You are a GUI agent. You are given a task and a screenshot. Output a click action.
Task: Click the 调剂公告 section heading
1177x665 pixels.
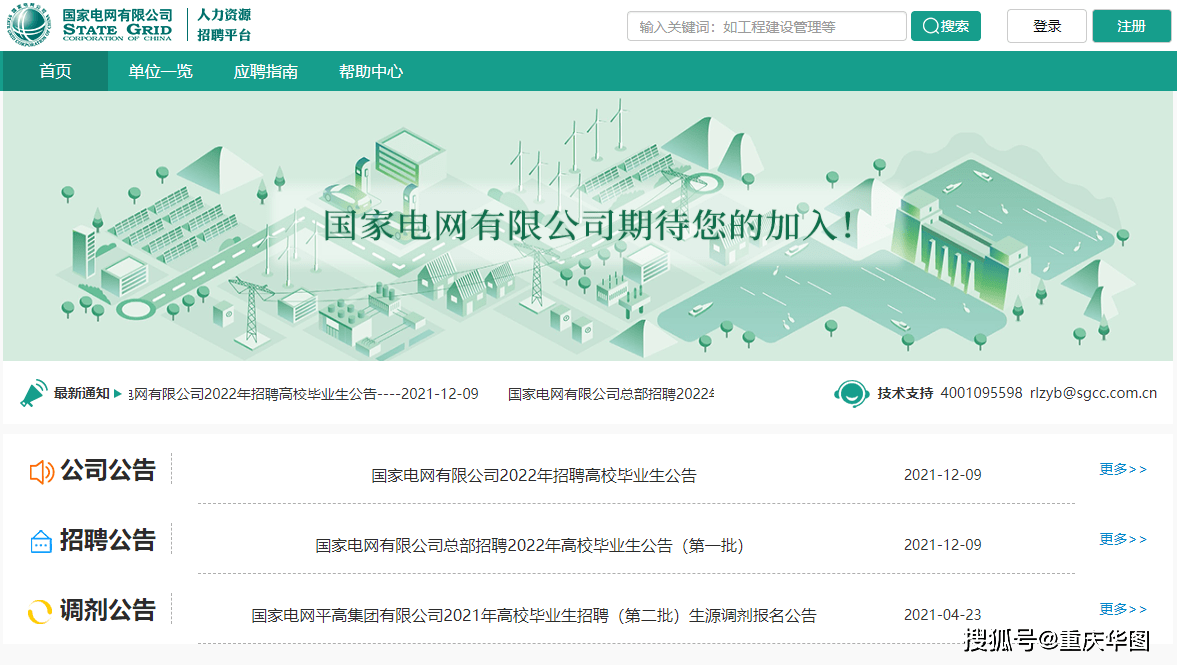108,610
